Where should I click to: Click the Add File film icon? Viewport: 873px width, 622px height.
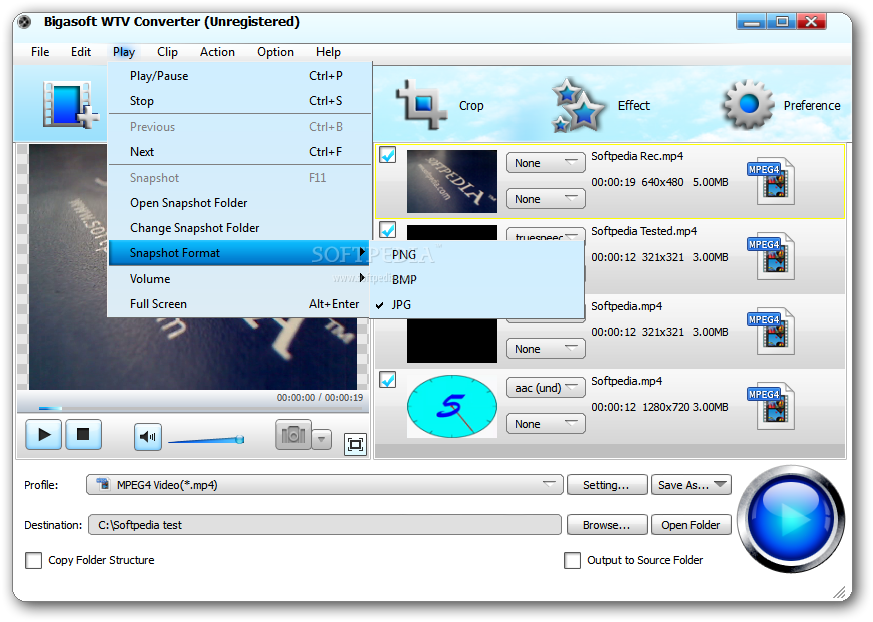70,105
